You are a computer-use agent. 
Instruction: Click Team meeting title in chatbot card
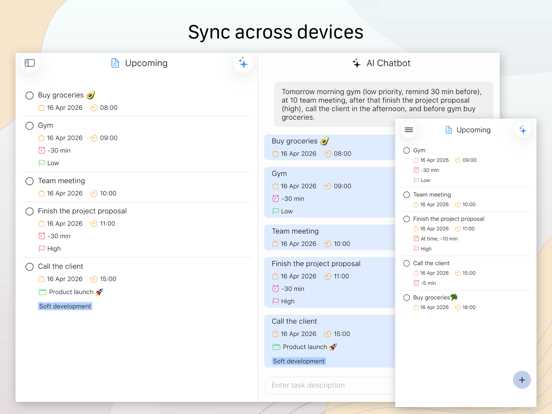point(295,231)
